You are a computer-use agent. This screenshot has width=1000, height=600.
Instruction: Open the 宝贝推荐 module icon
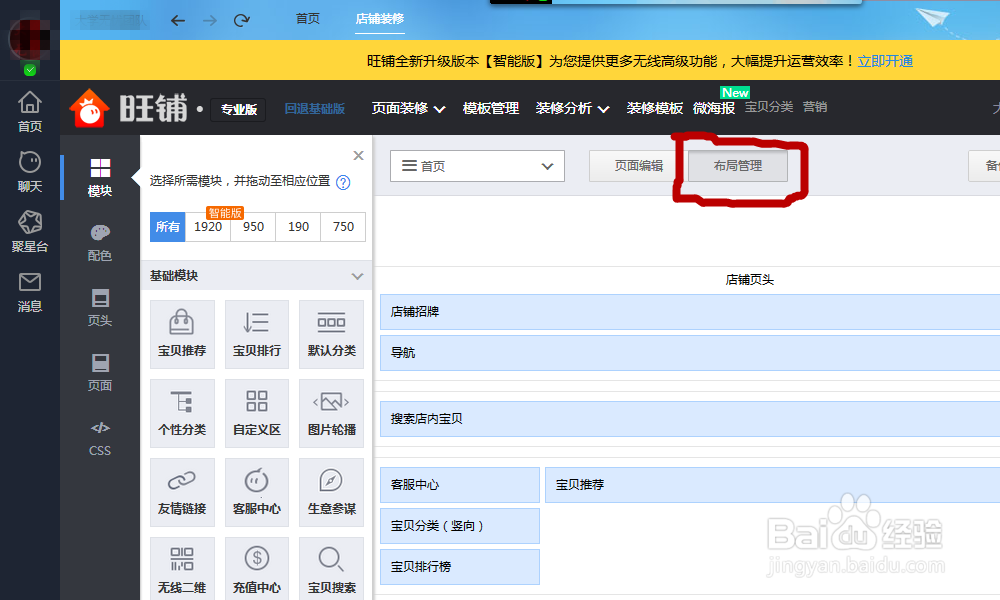point(182,334)
